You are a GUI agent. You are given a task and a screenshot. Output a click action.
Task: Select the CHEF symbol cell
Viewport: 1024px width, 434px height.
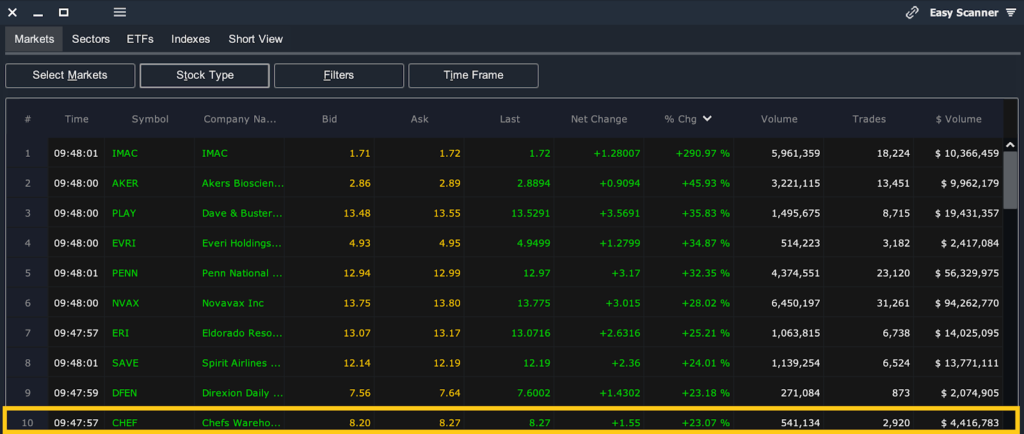pyautogui.click(x=125, y=423)
